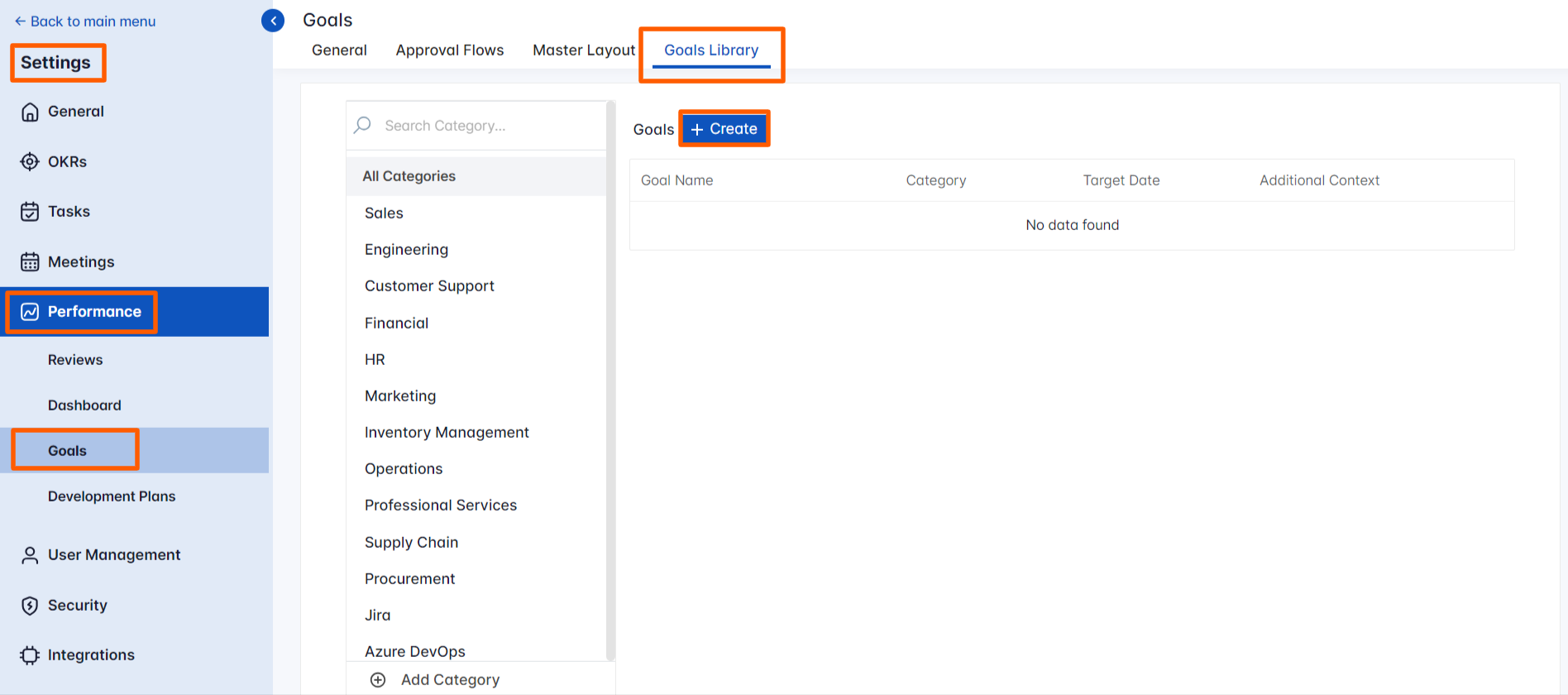Image resolution: width=1568 pixels, height=695 pixels.
Task: Click the category list scrollbar
Action: point(610,381)
